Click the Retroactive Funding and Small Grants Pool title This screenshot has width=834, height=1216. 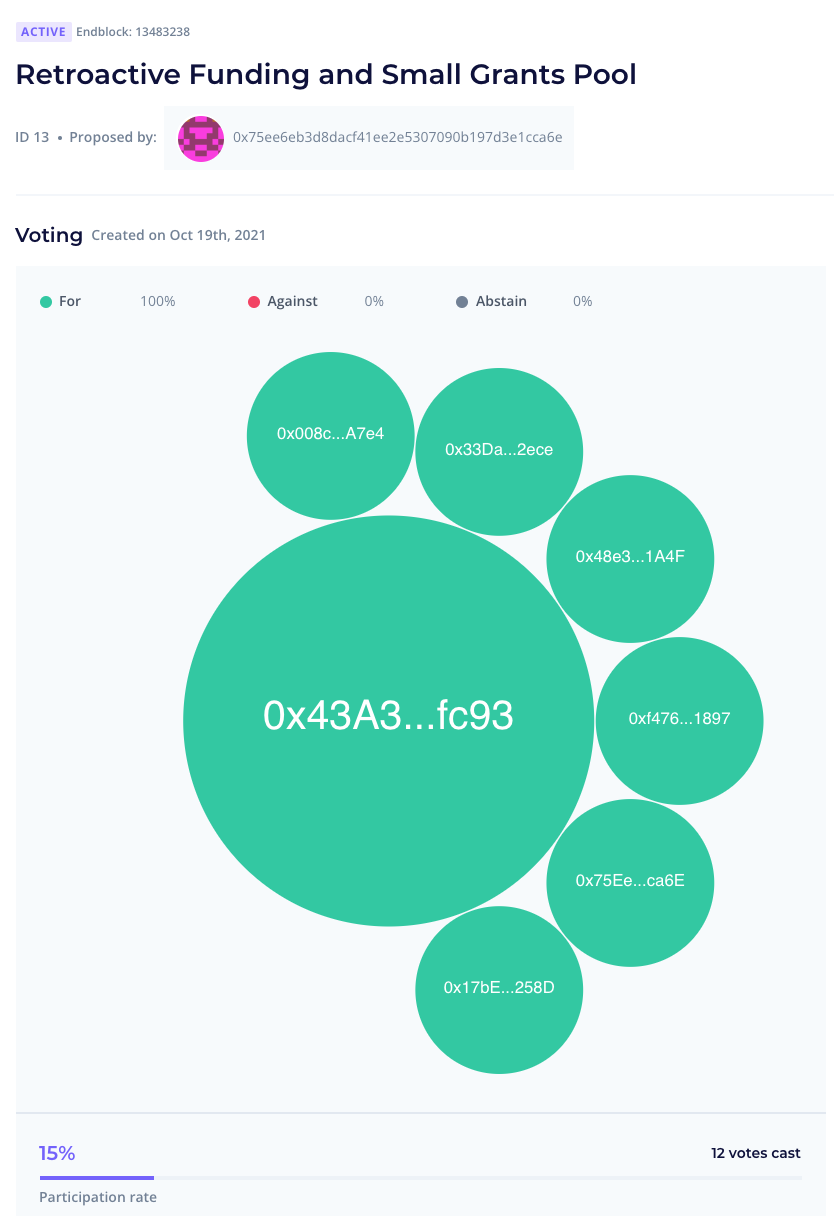point(326,75)
